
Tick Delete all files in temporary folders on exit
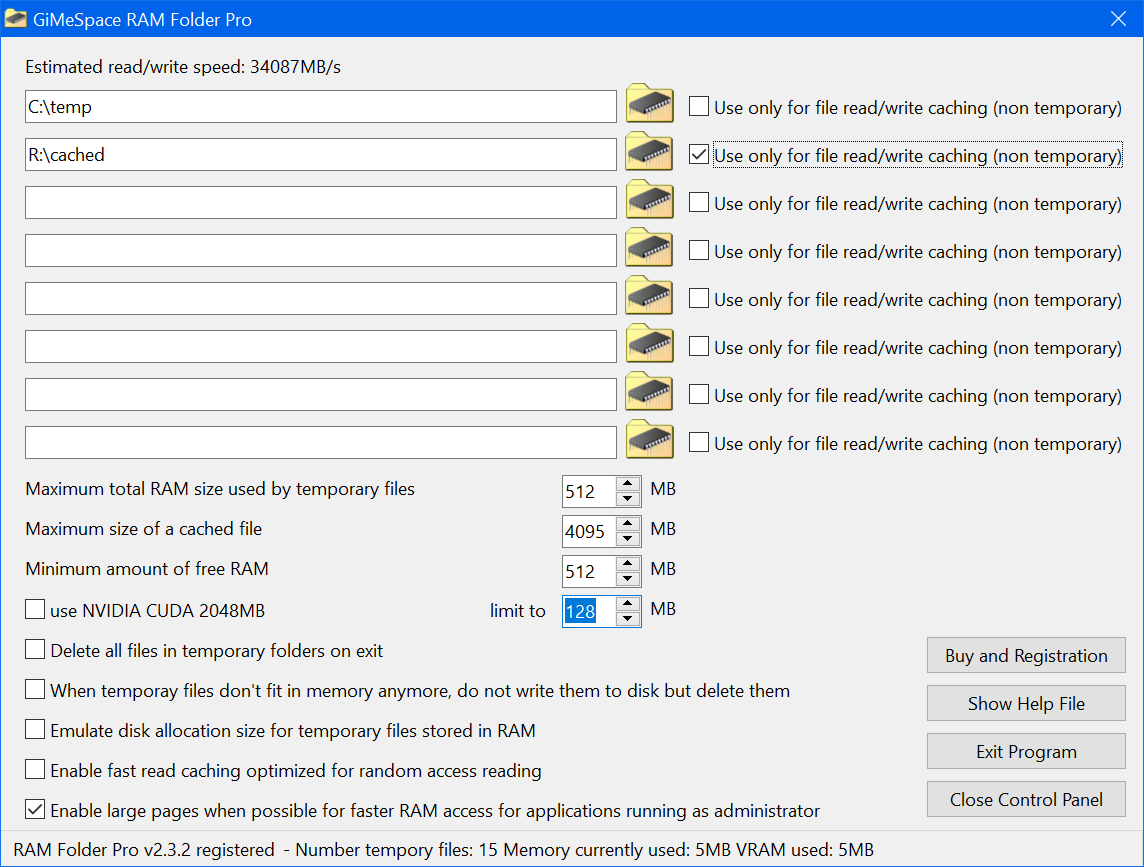click(x=35, y=650)
